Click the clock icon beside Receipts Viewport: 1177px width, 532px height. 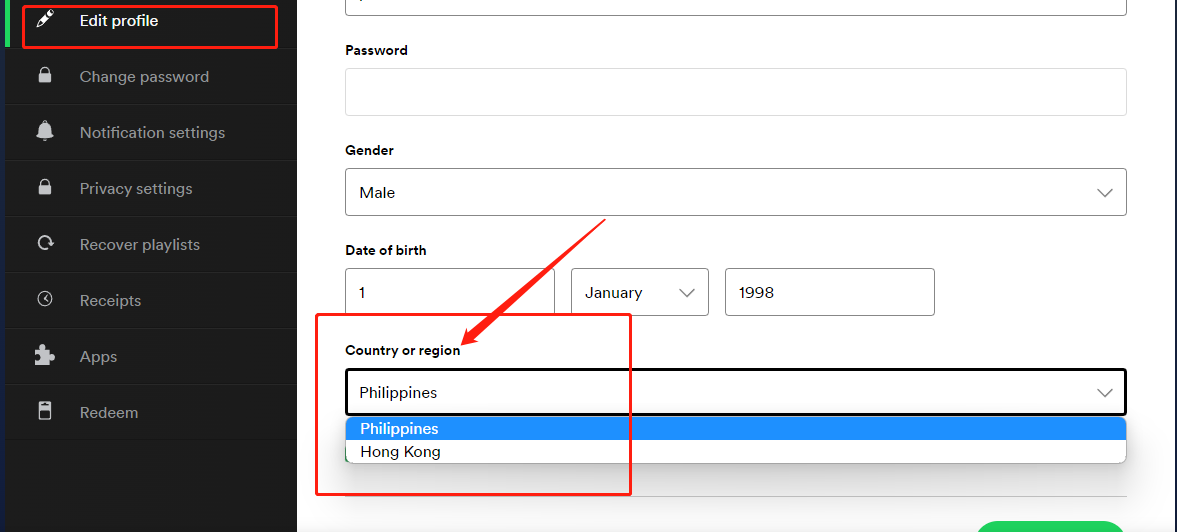point(45,300)
